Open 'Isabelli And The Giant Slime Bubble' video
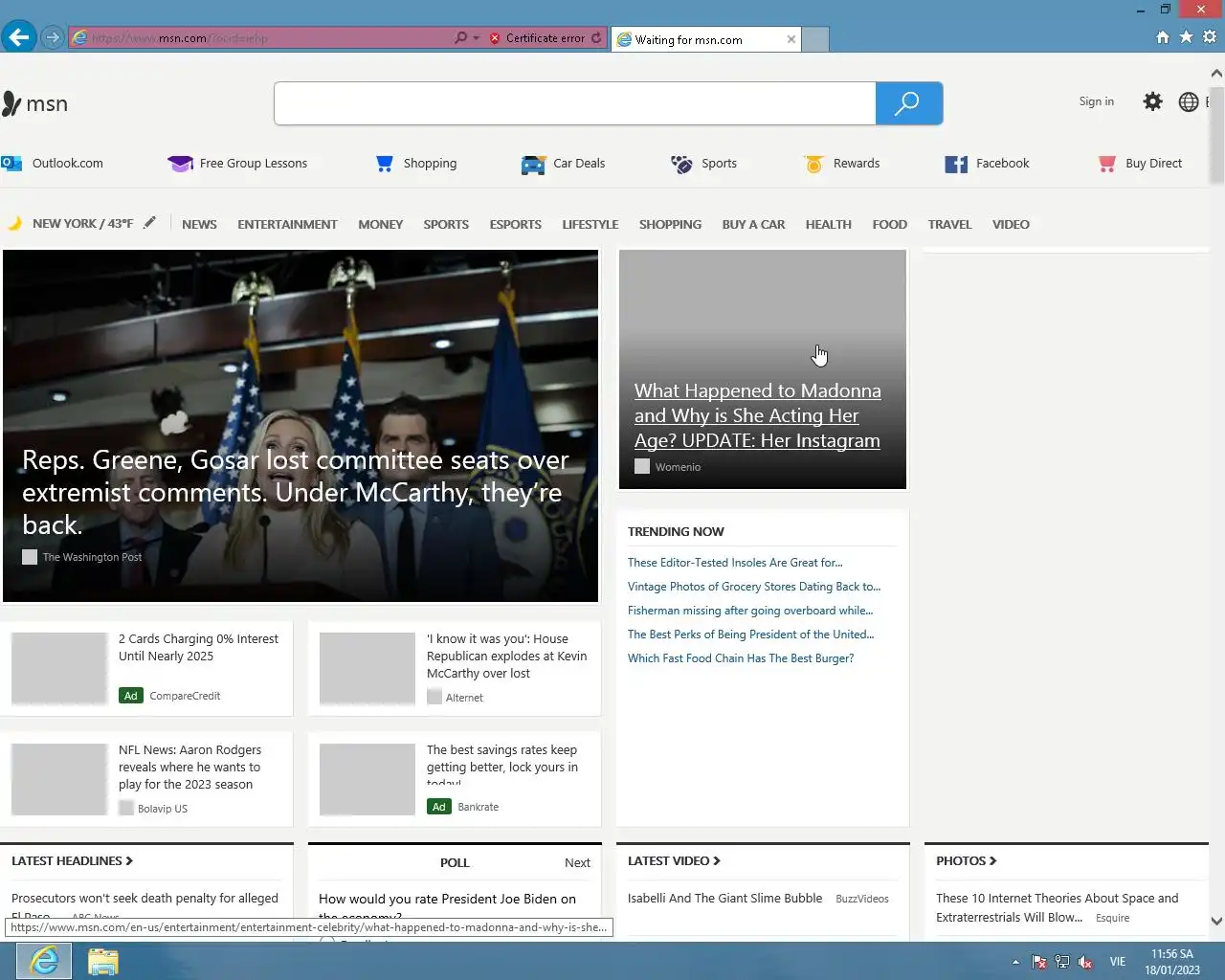The width and height of the screenshot is (1225, 980). click(x=724, y=899)
